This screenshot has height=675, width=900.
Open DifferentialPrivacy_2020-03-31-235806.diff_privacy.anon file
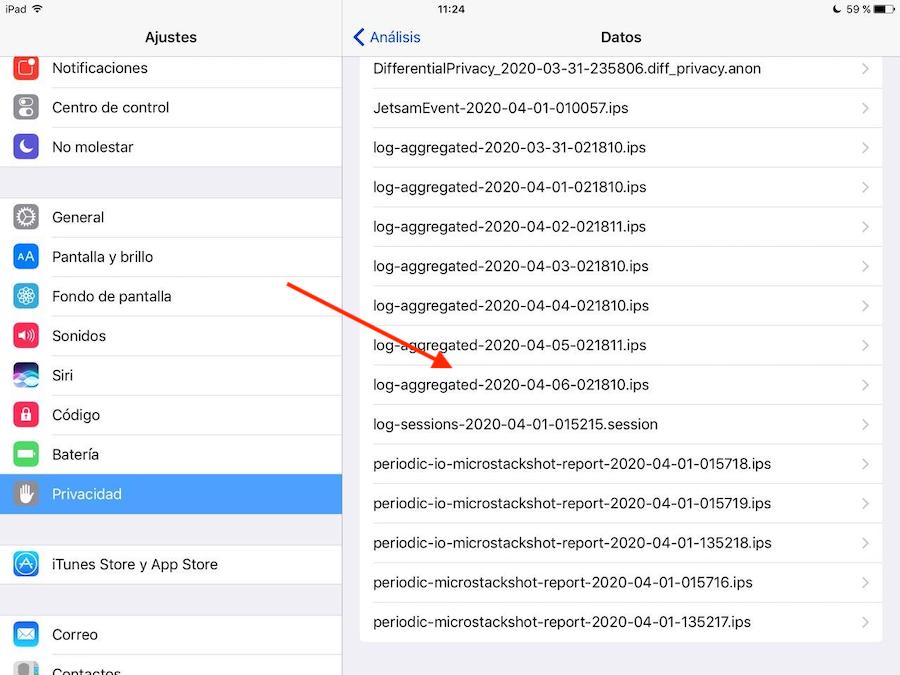pyautogui.click(x=621, y=69)
